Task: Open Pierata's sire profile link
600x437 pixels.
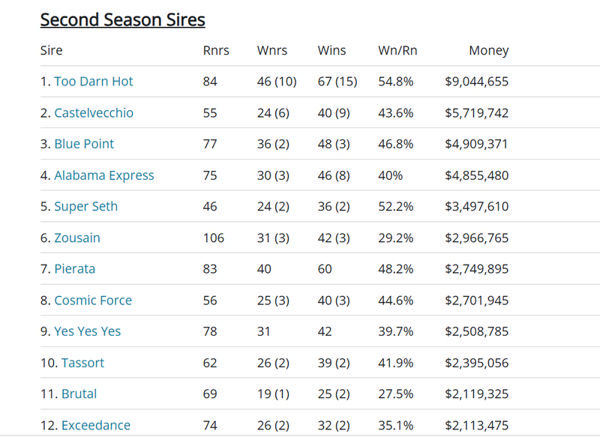Action: point(78,269)
